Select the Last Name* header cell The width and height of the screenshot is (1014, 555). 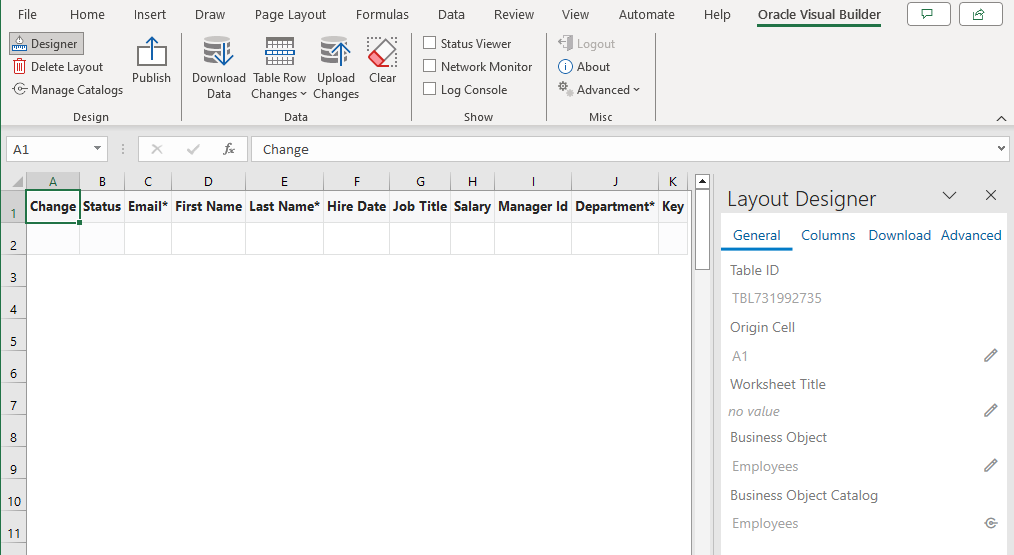click(x=285, y=206)
